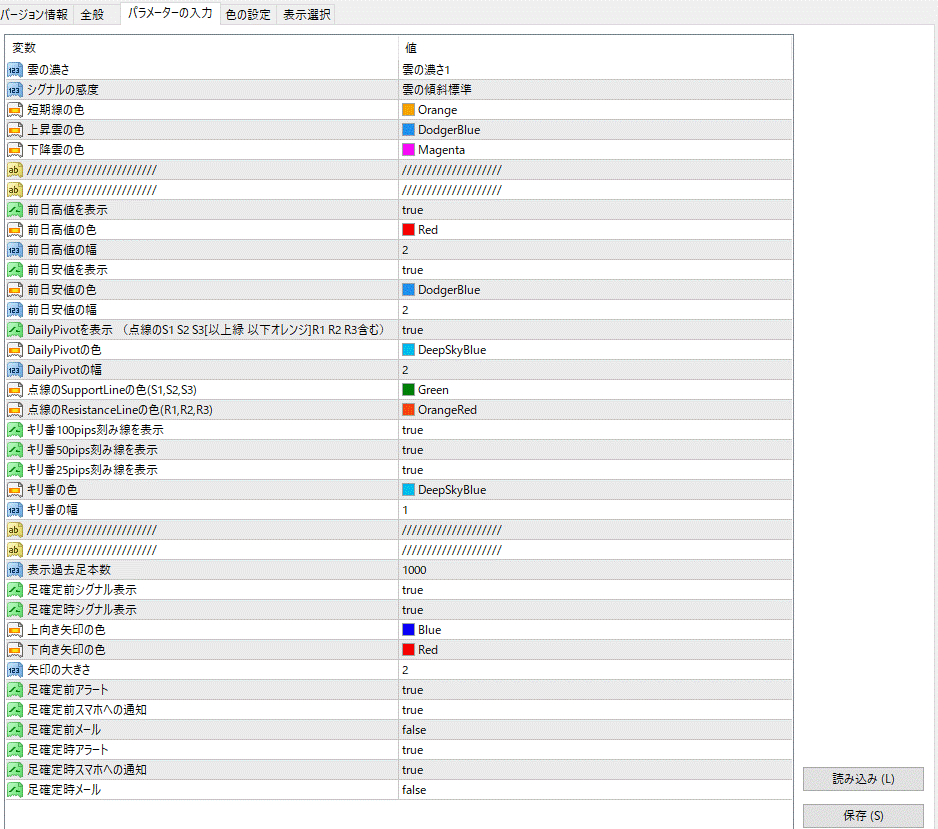Click the red swatch for 下向き矢印の色
938x829 pixels.
point(409,650)
